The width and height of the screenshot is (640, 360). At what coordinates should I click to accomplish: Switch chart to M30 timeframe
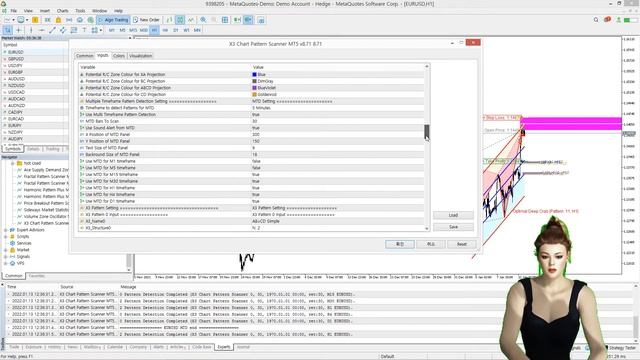(144, 30)
